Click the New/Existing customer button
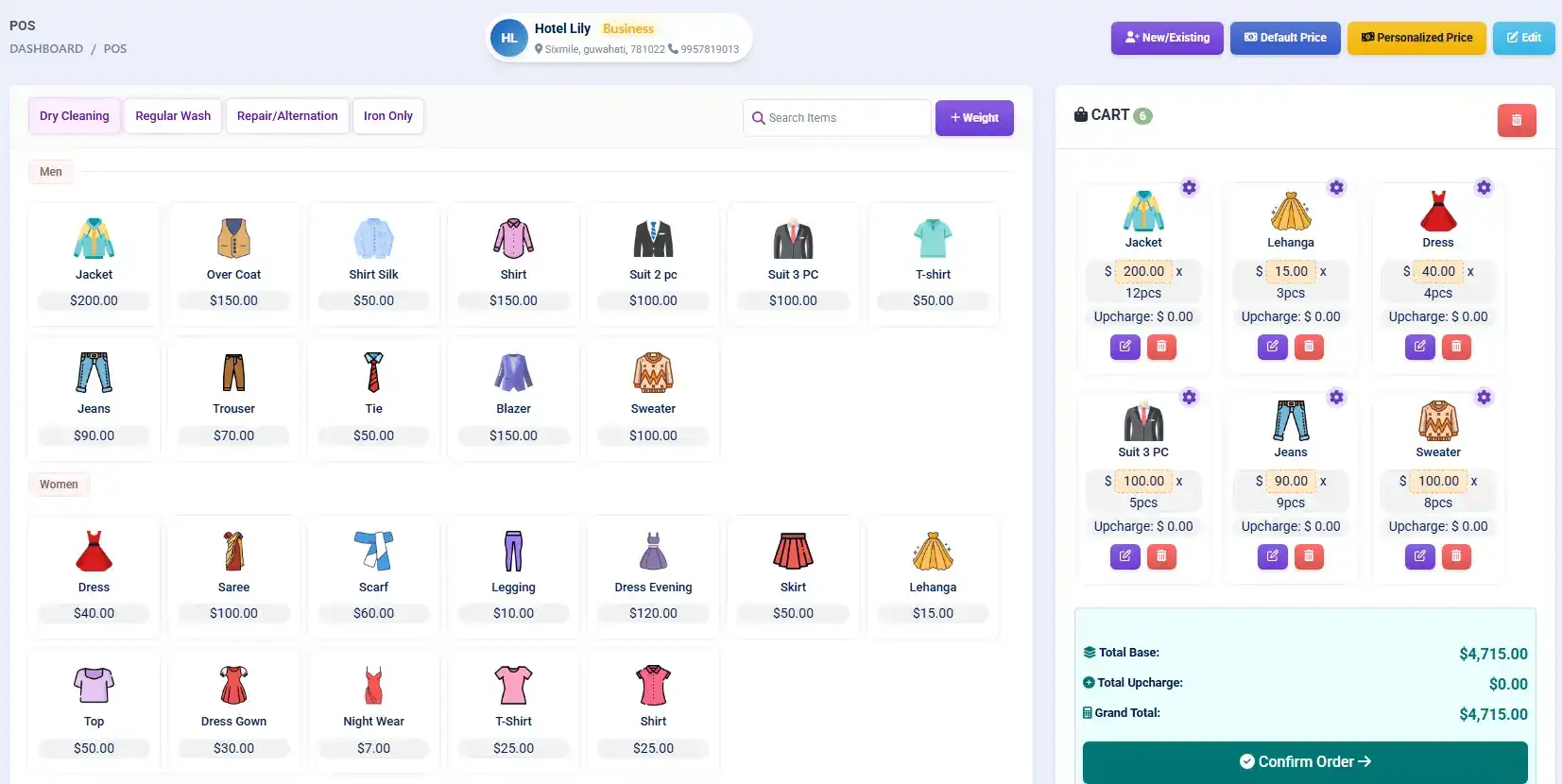 coord(1167,38)
